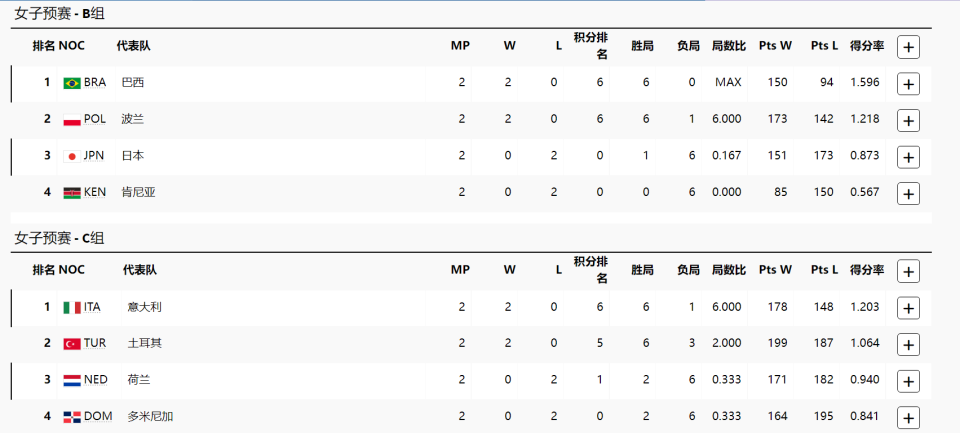Expand Kenya row details
The width and height of the screenshot is (960, 433).
point(908,194)
